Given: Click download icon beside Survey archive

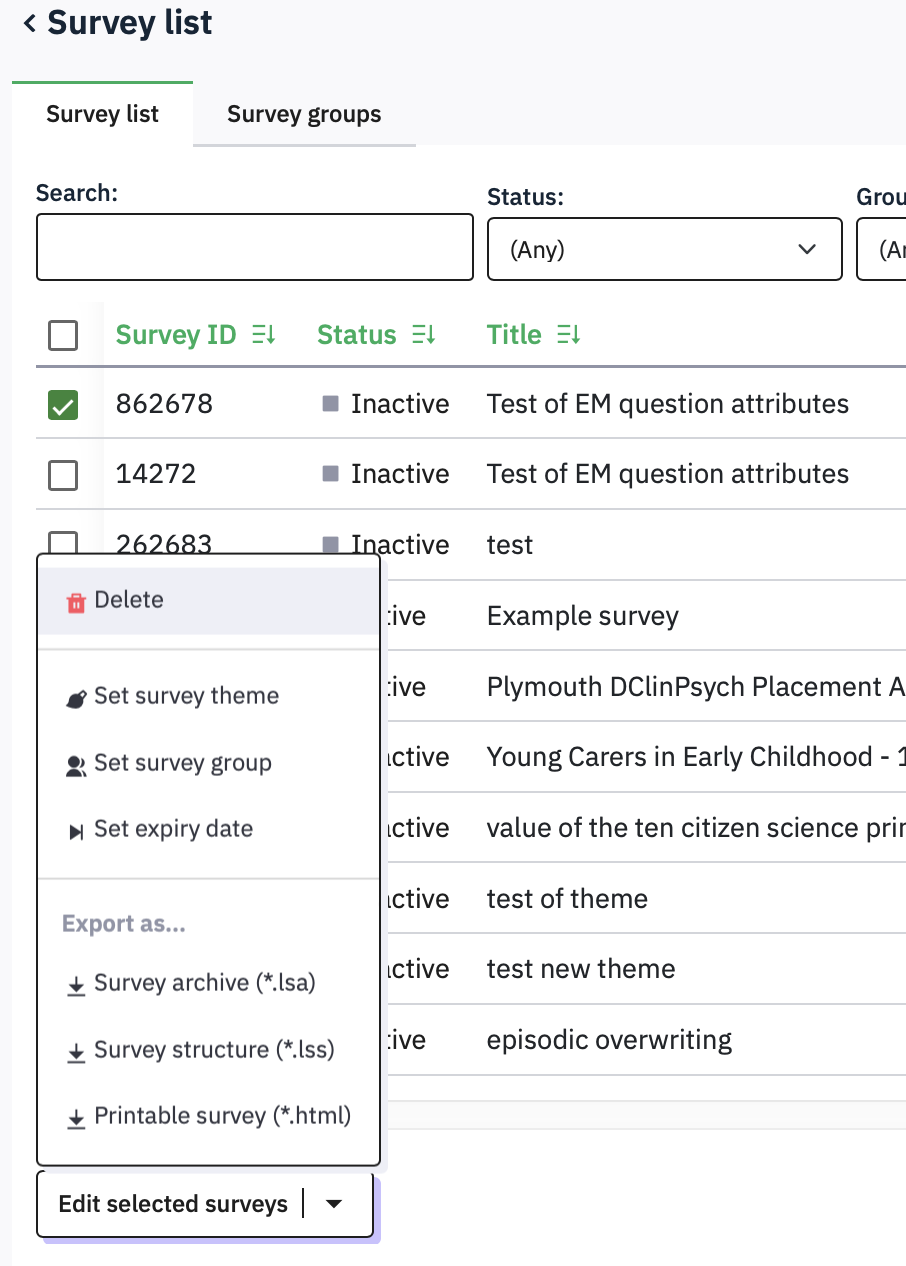Looking at the screenshot, I should click(76, 986).
